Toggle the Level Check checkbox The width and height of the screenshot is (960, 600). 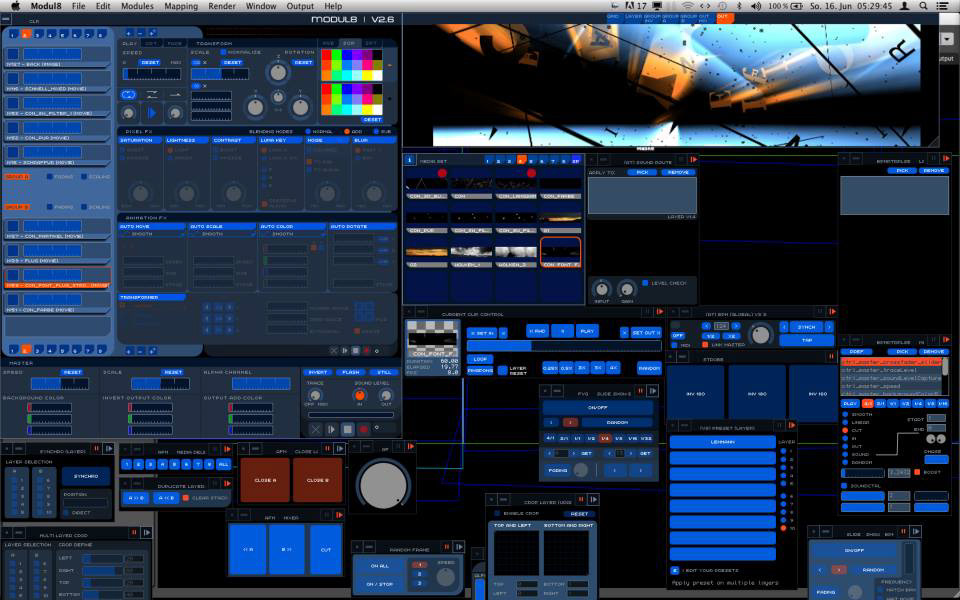(x=645, y=283)
